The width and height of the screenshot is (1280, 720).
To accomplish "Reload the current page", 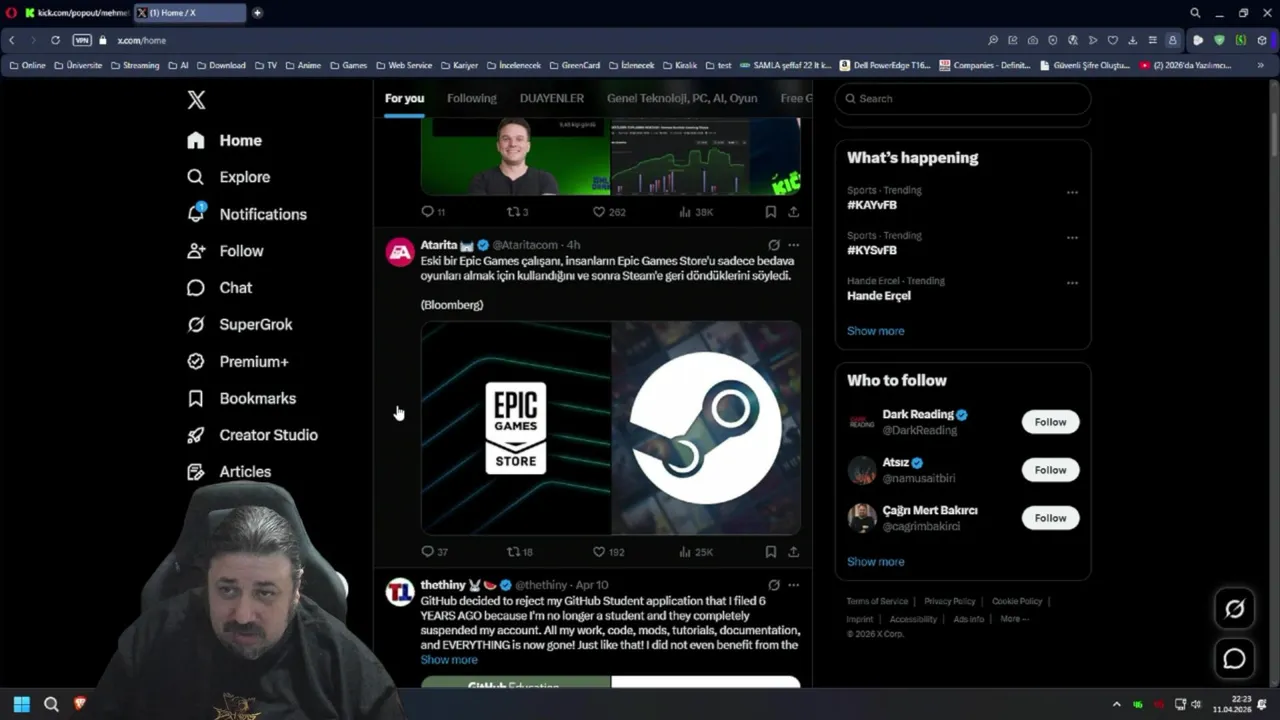I will click(55, 40).
